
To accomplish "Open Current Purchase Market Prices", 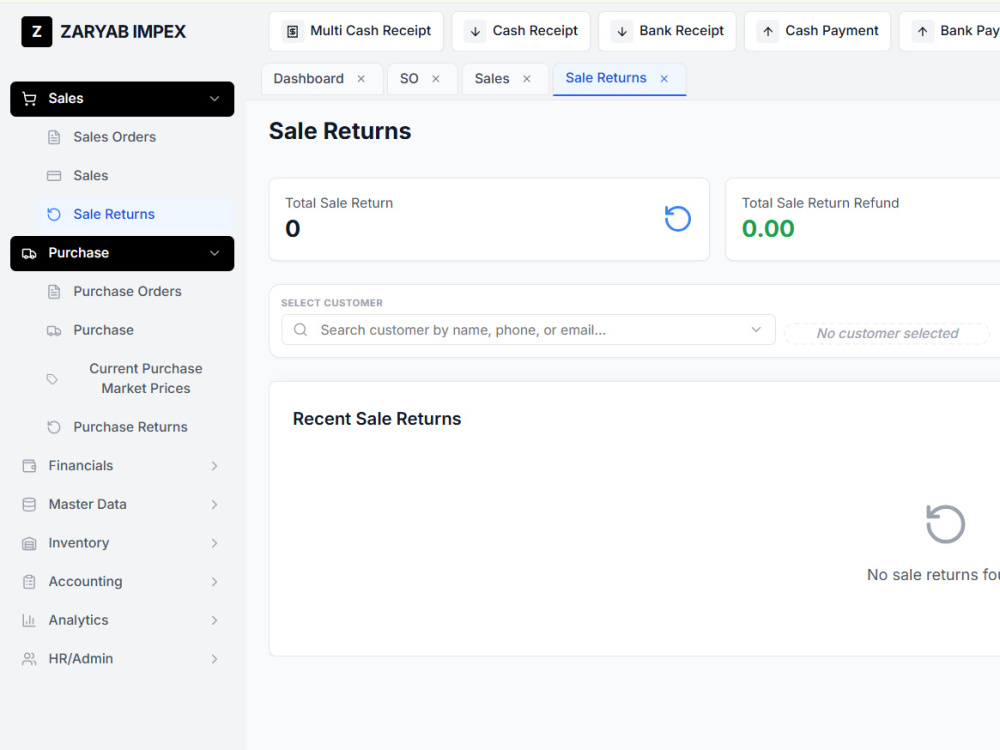I will click(135, 379).
